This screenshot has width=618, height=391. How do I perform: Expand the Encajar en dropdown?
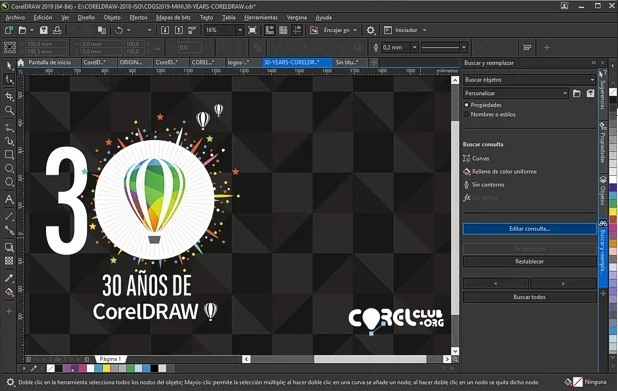coord(355,30)
